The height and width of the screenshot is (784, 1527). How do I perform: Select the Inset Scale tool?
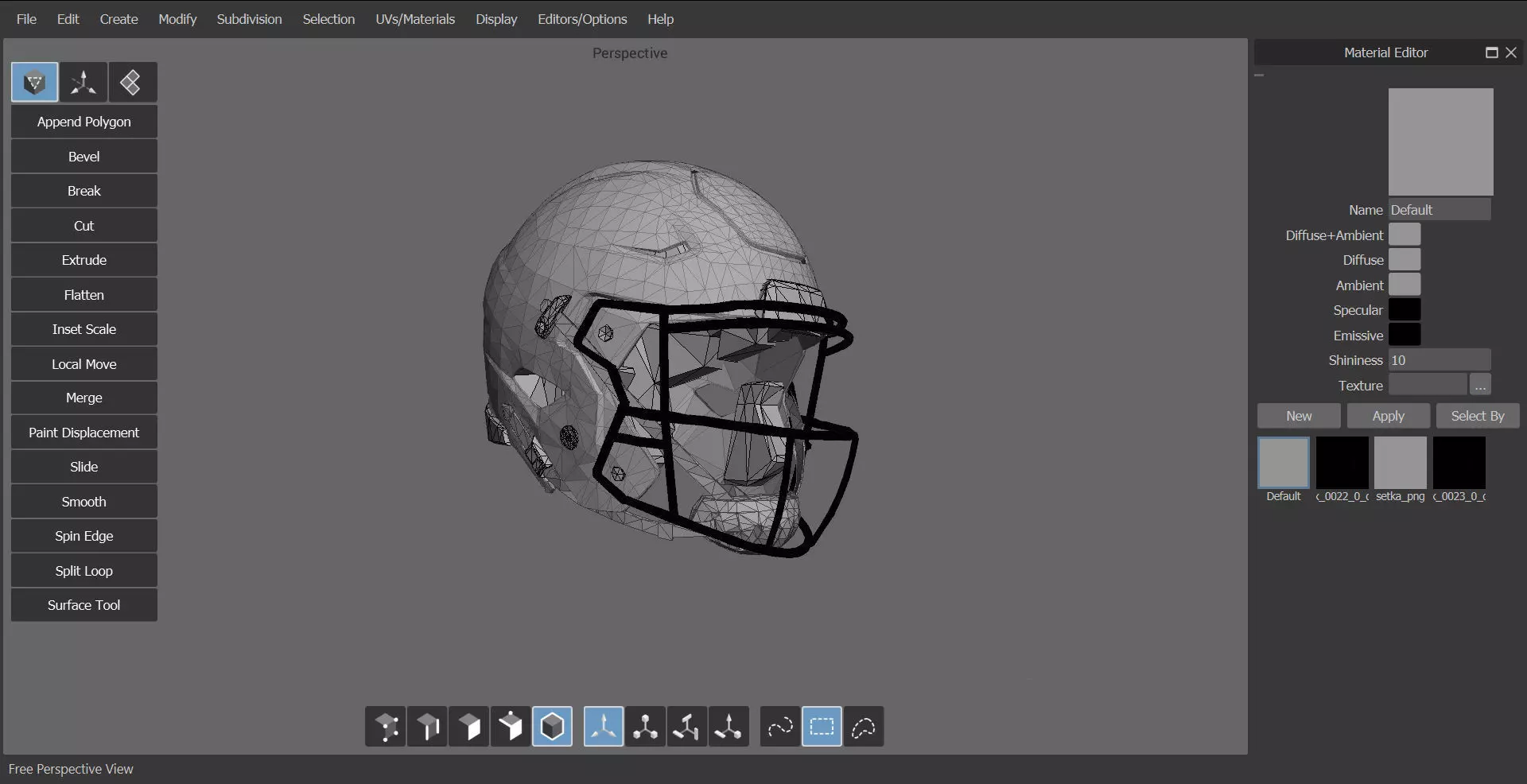coord(84,329)
